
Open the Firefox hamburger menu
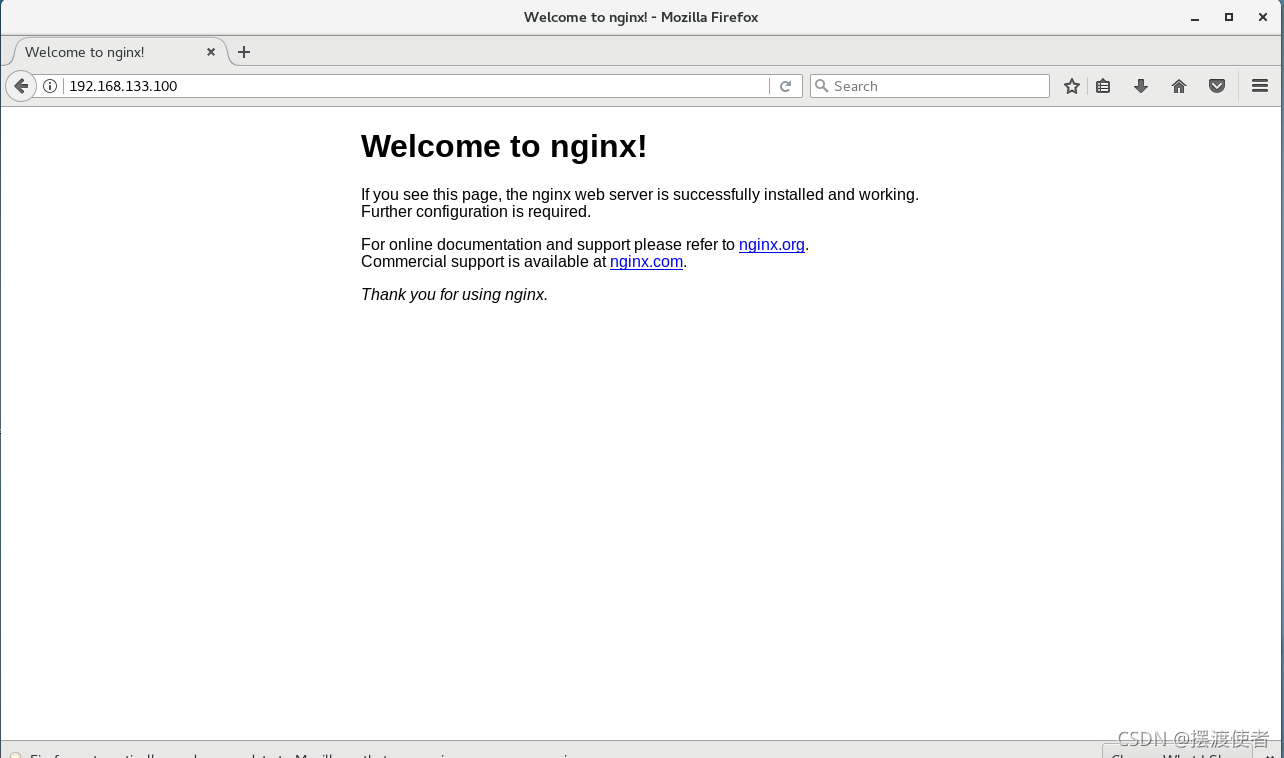click(x=1260, y=86)
